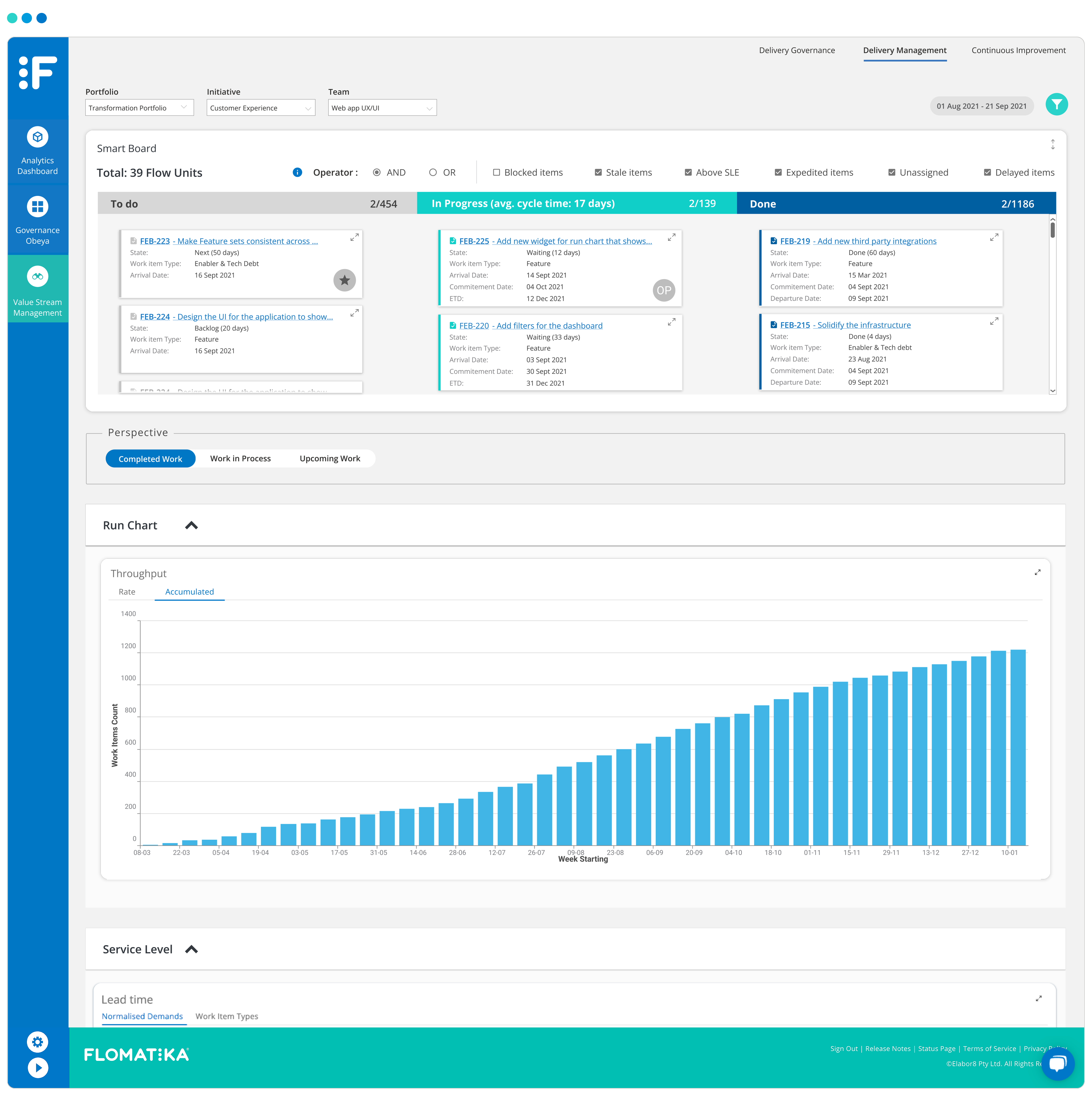The image size is (1092, 1102).
Task: Enable the Blocked items checkbox
Action: 497,172
